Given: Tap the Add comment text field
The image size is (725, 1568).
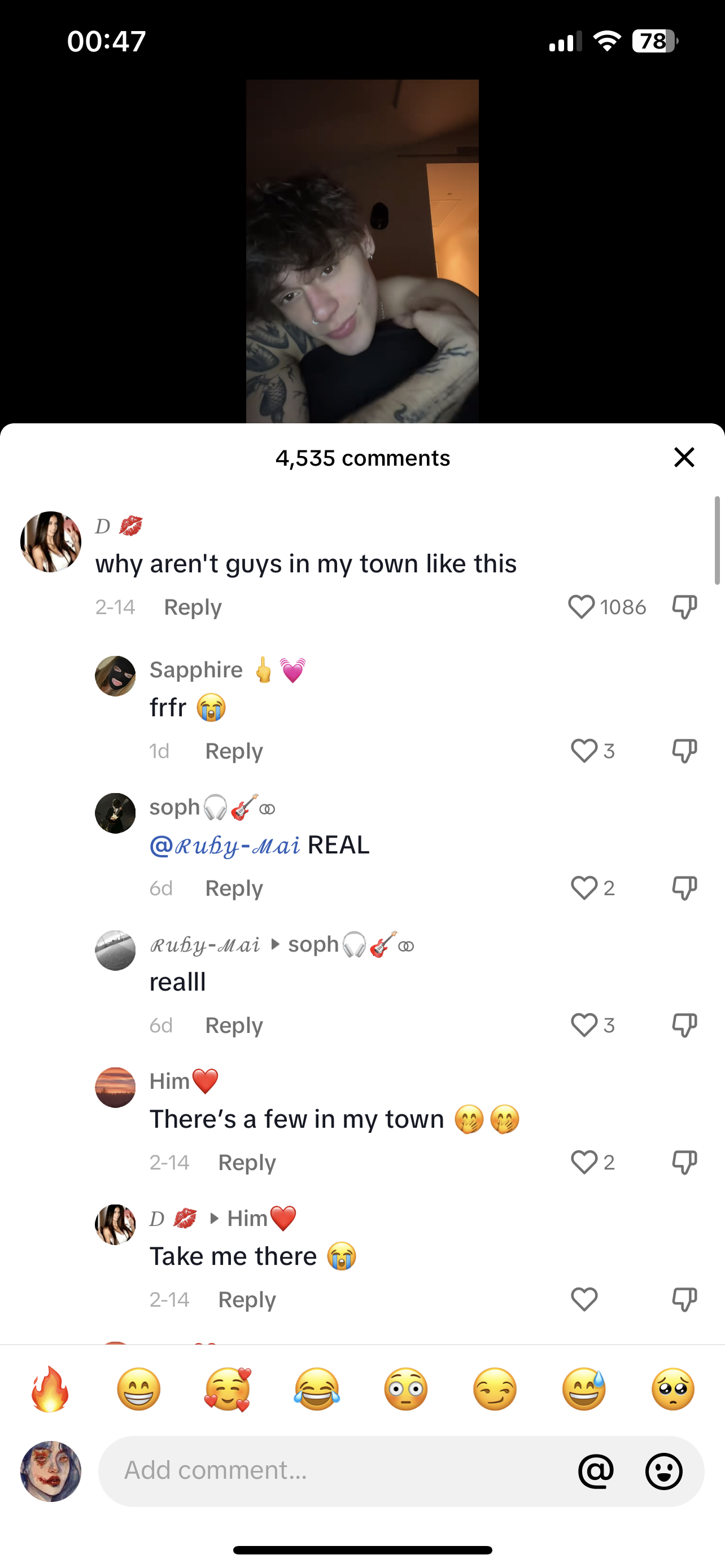Looking at the screenshot, I should tap(335, 1471).
